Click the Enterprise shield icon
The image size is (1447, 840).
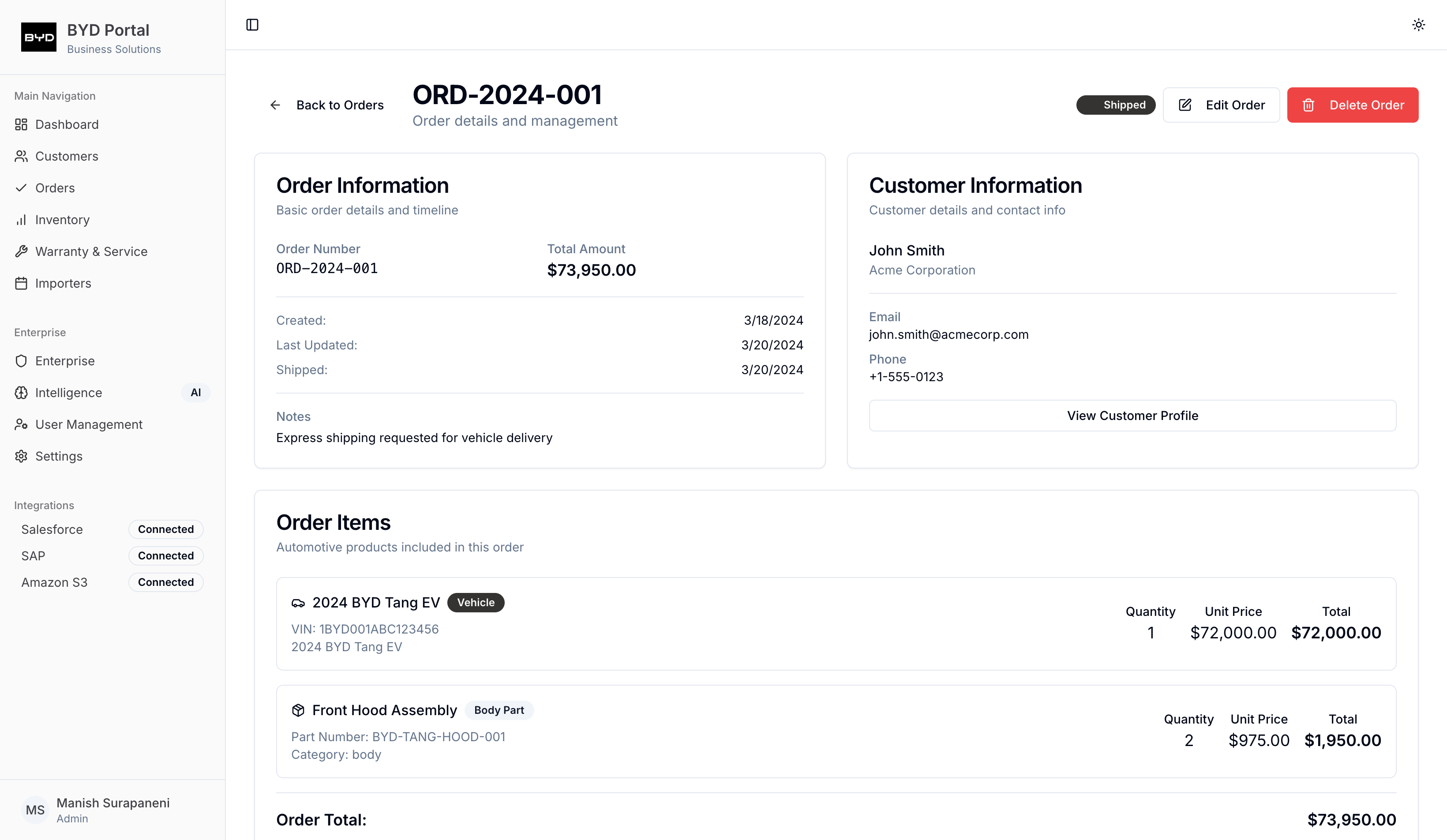pyautogui.click(x=21, y=360)
